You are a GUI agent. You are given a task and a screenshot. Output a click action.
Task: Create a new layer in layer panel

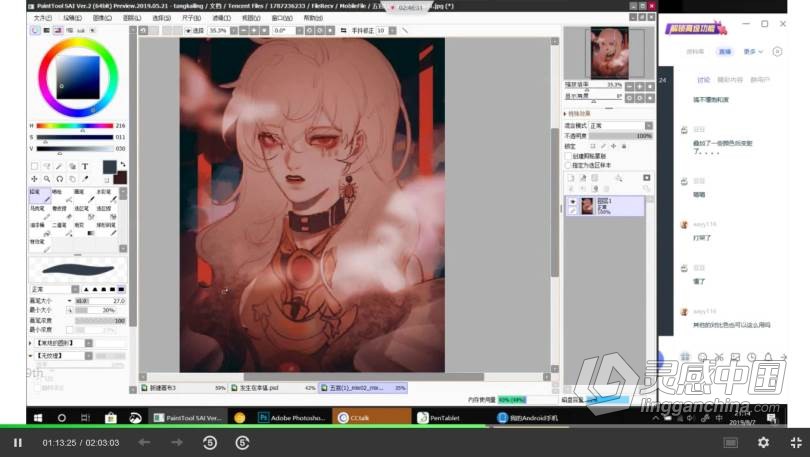[571, 178]
